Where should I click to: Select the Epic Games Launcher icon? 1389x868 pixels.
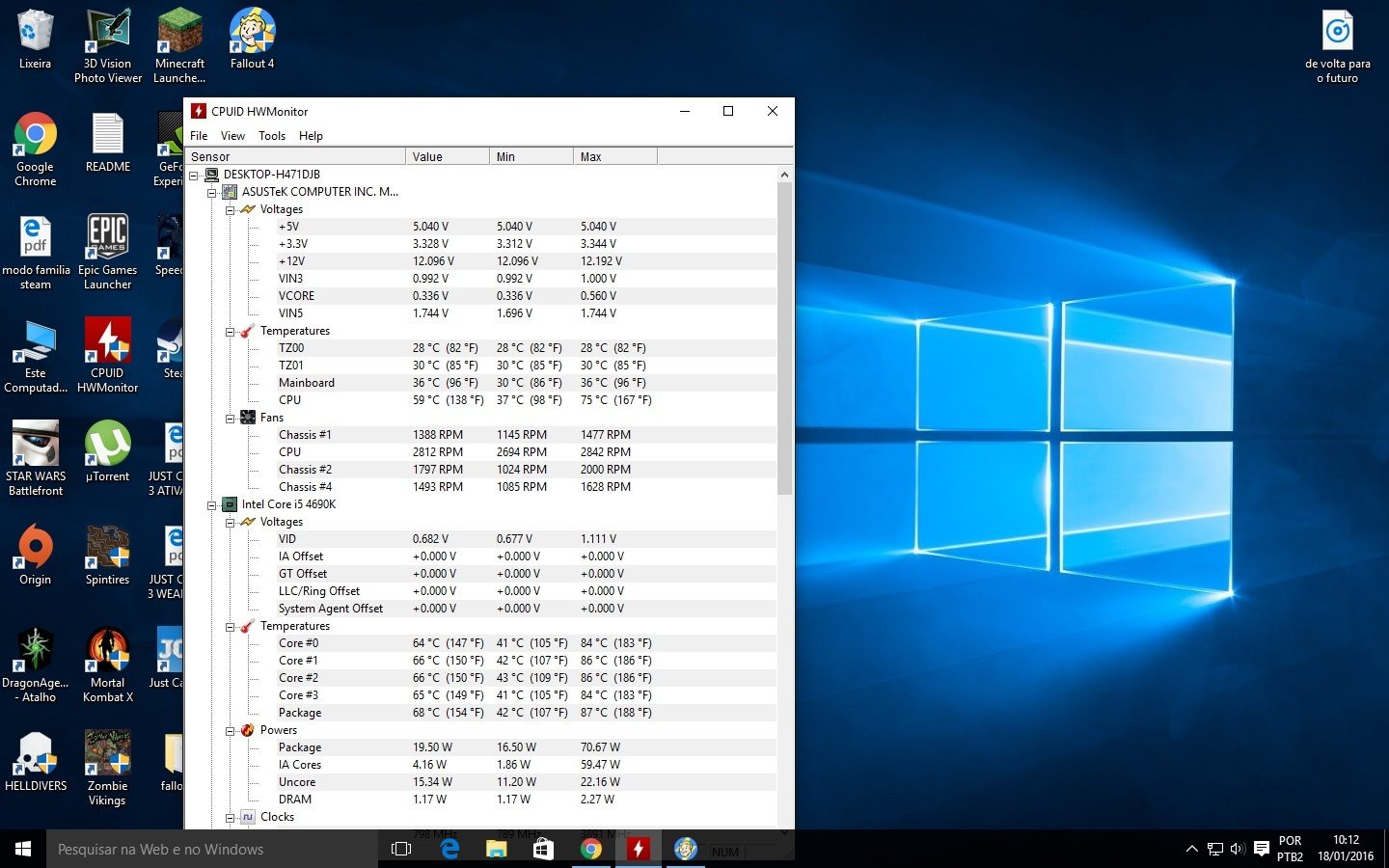pyautogui.click(x=107, y=253)
